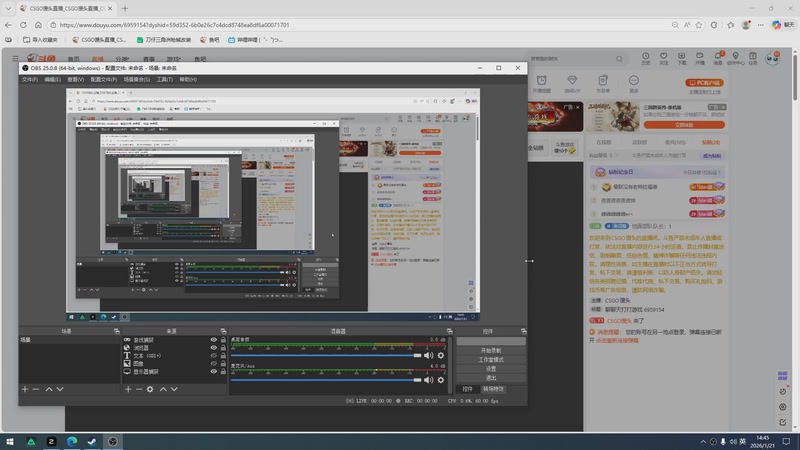Move source down in sources list
This screenshot has width=800, height=450.
[x=174, y=389]
